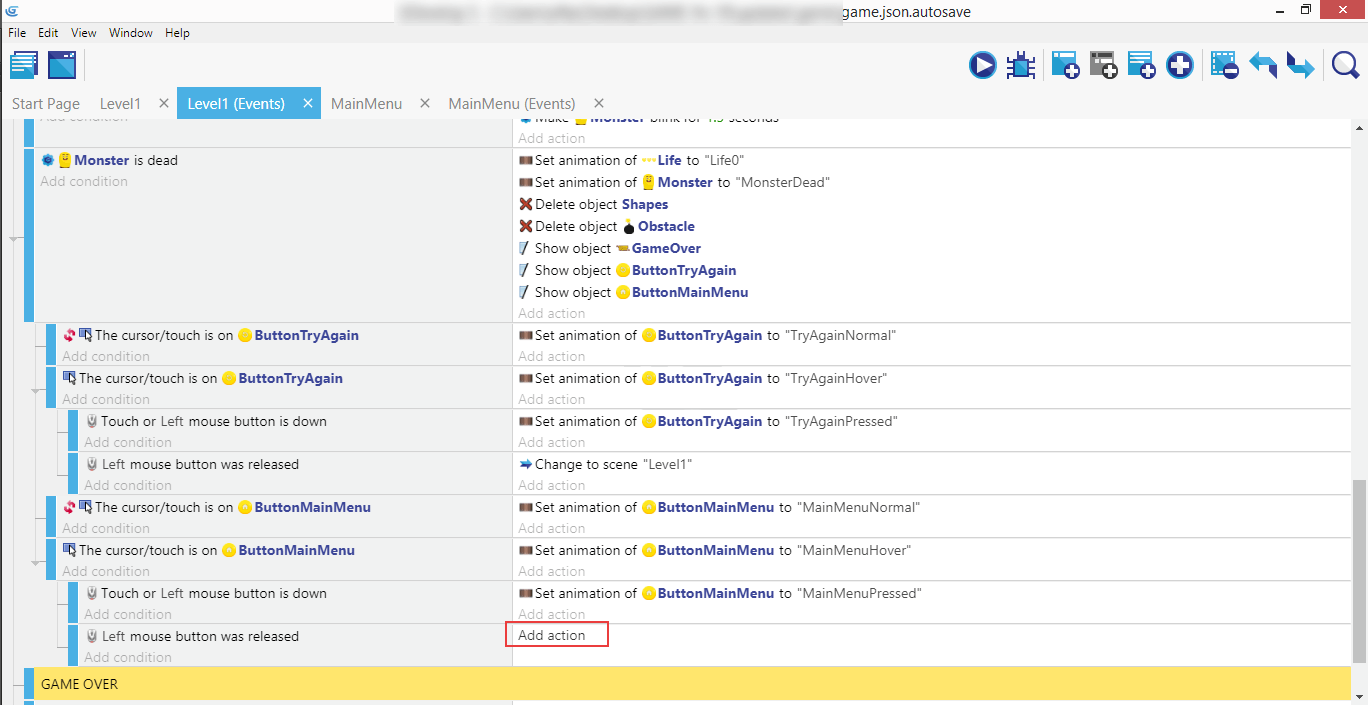Collapse the ButtonTryAgain hover event

[36, 391]
